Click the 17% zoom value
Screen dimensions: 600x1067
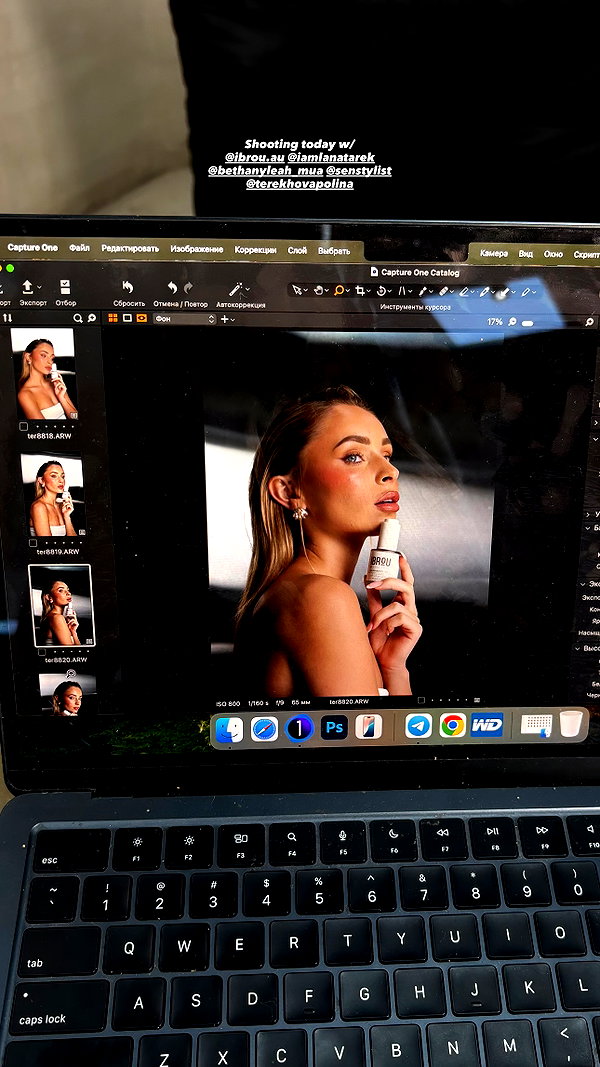click(x=495, y=322)
